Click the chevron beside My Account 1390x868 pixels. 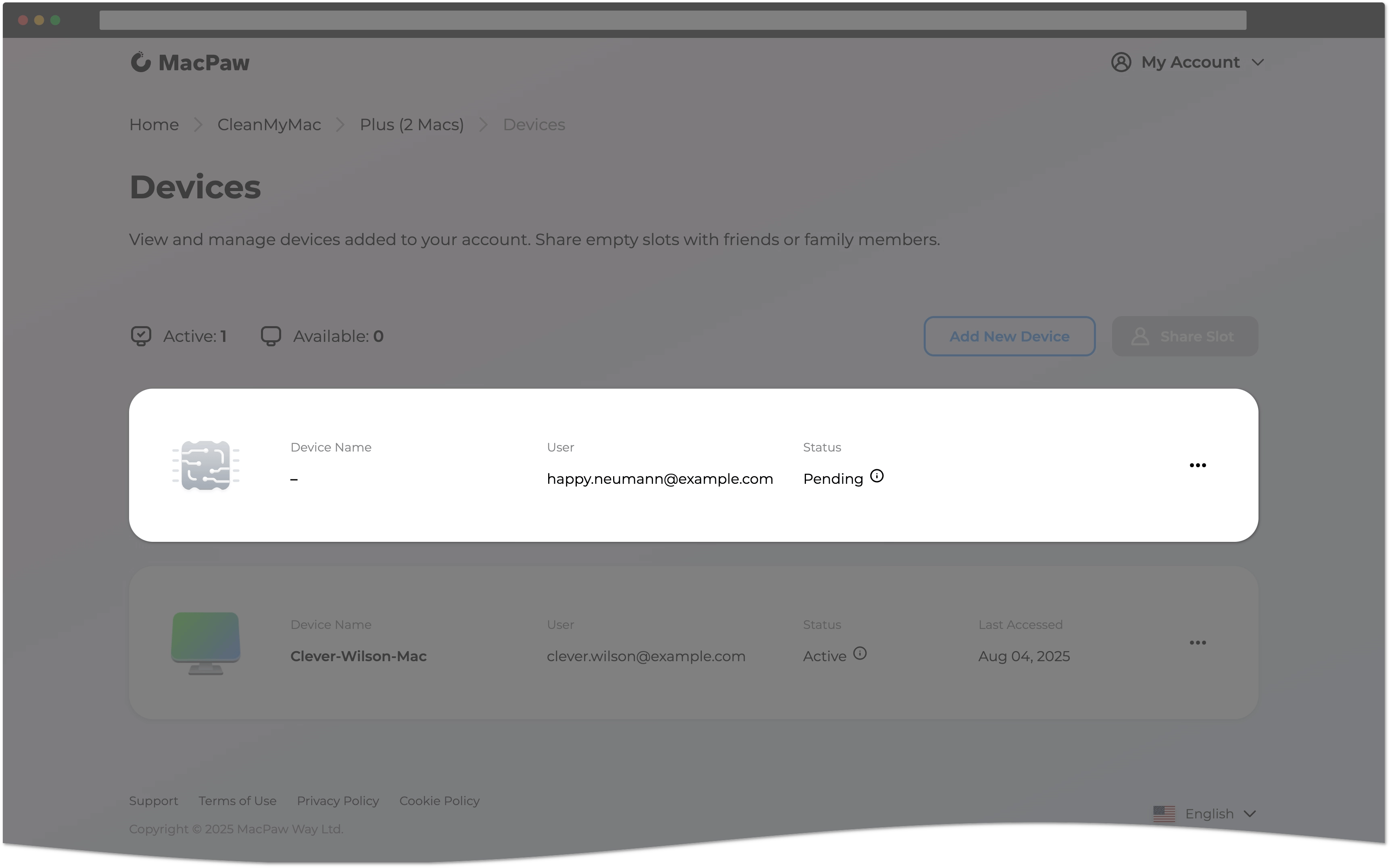pyautogui.click(x=1258, y=62)
